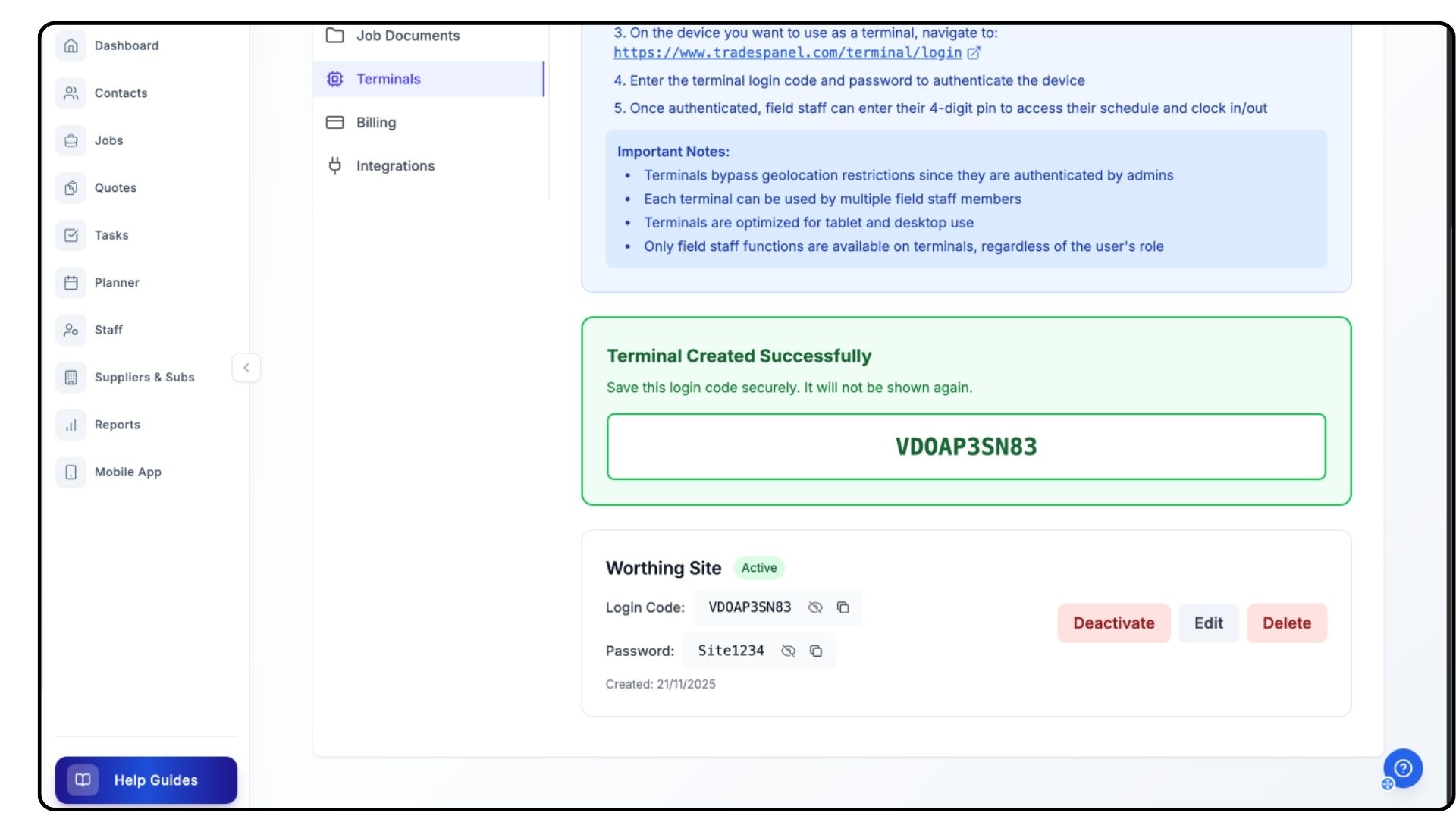Viewport: 1456px width, 819px height.
Task: Open the Help Guides button
Action: (146, 780)
